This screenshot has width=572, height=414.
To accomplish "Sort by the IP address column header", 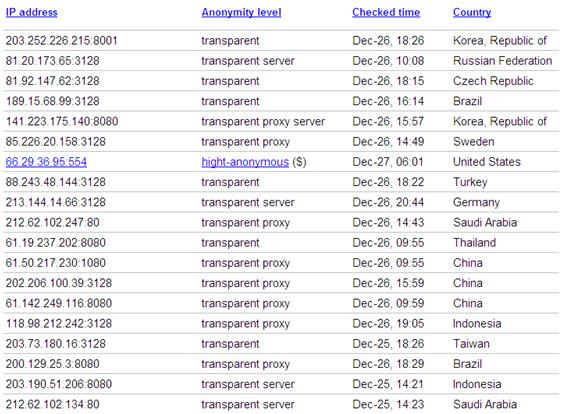I will [x=31, y=12].
